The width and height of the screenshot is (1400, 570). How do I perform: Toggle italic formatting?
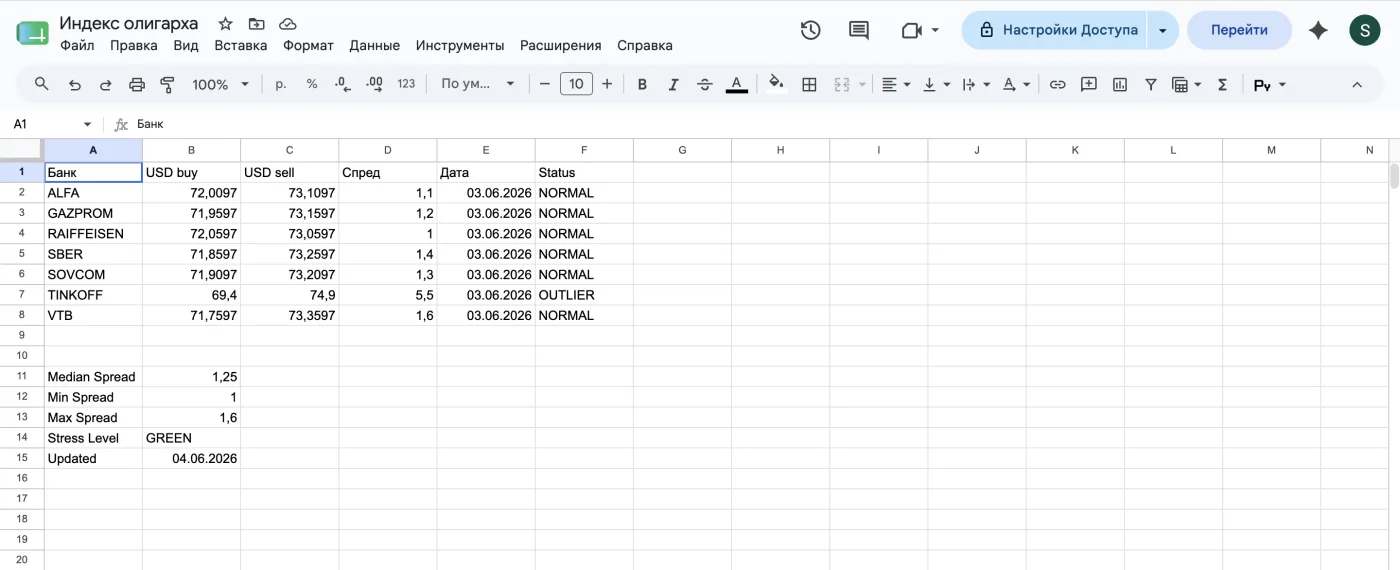[673, 84]
